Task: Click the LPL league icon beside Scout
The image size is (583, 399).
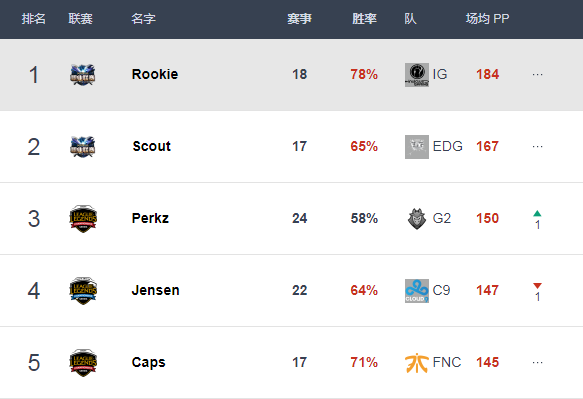Action: click(83, 147)
